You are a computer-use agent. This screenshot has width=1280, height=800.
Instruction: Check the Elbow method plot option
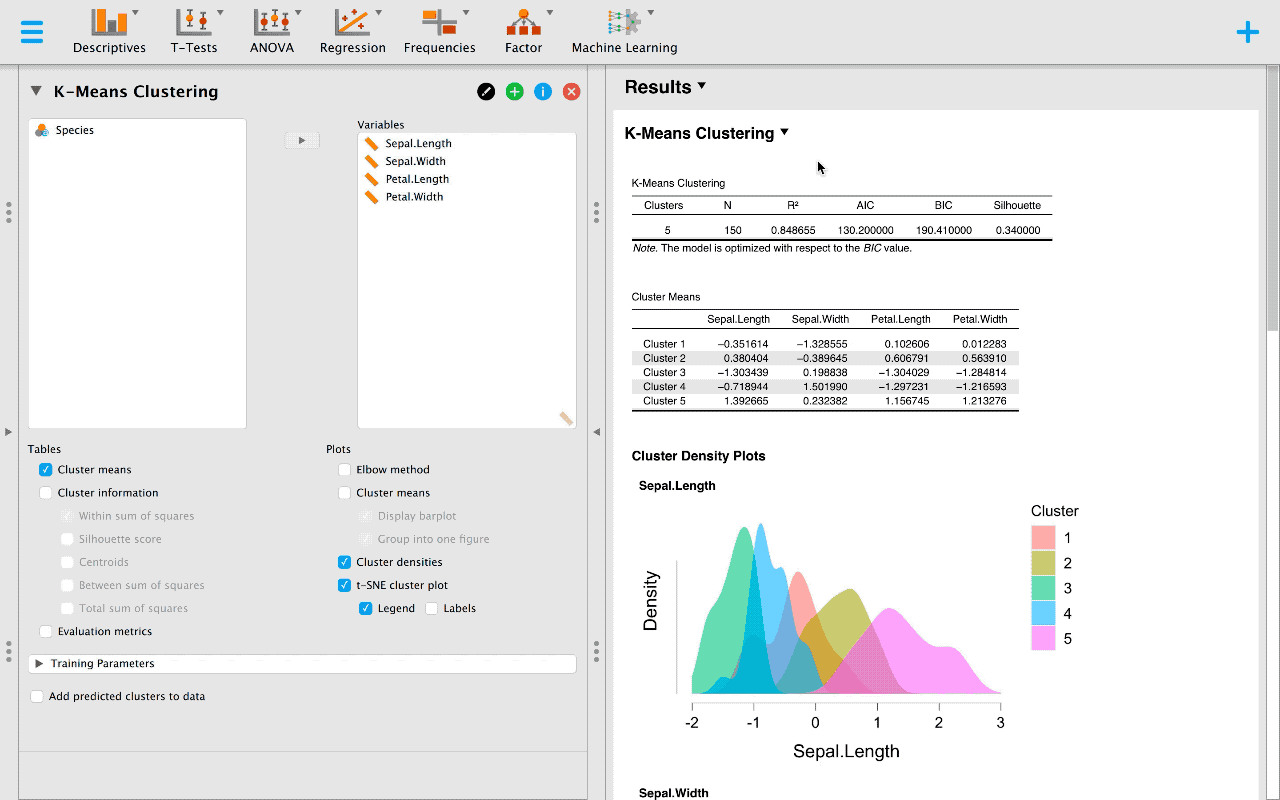pyautogui.click(x=344, y=469)
